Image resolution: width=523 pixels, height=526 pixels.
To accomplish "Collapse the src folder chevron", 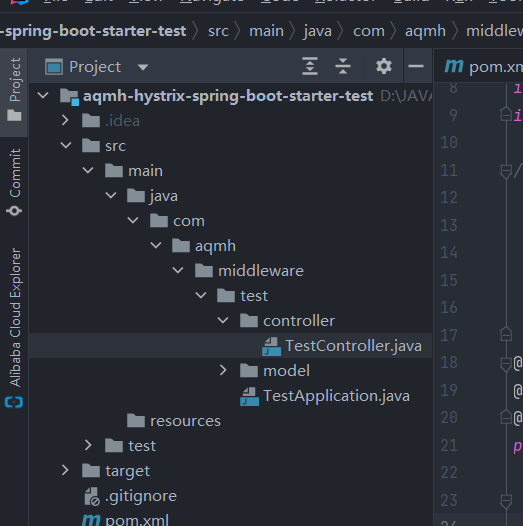I will tap(66, 146).
